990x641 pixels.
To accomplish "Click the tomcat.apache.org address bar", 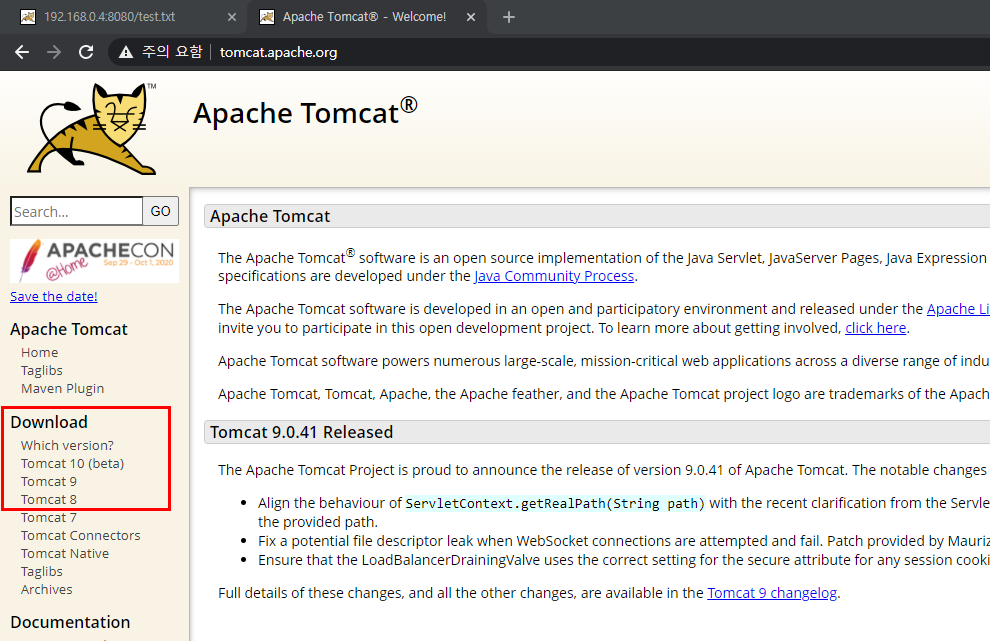I will pyautogui.click(x=278, y=52).
